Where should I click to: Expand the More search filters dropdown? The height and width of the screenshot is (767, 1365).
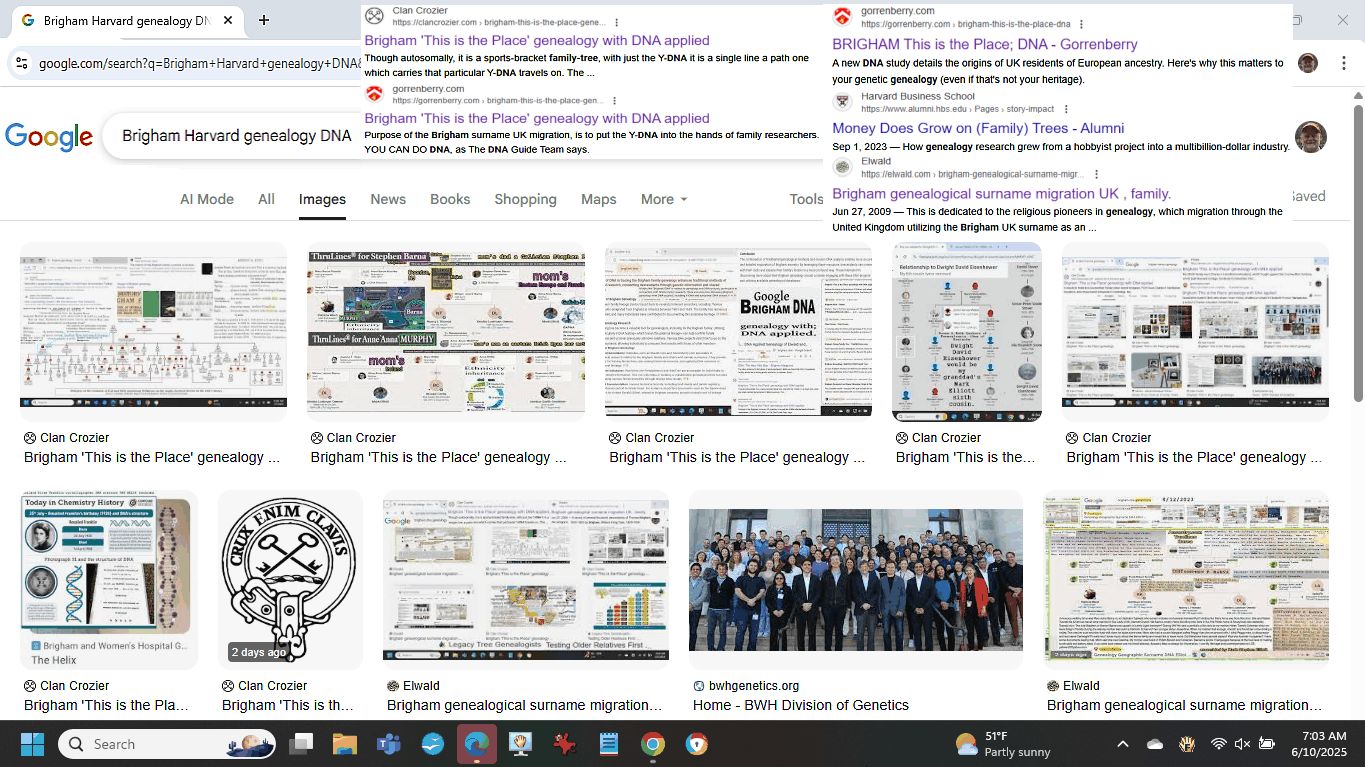click(x=663, y=199)
